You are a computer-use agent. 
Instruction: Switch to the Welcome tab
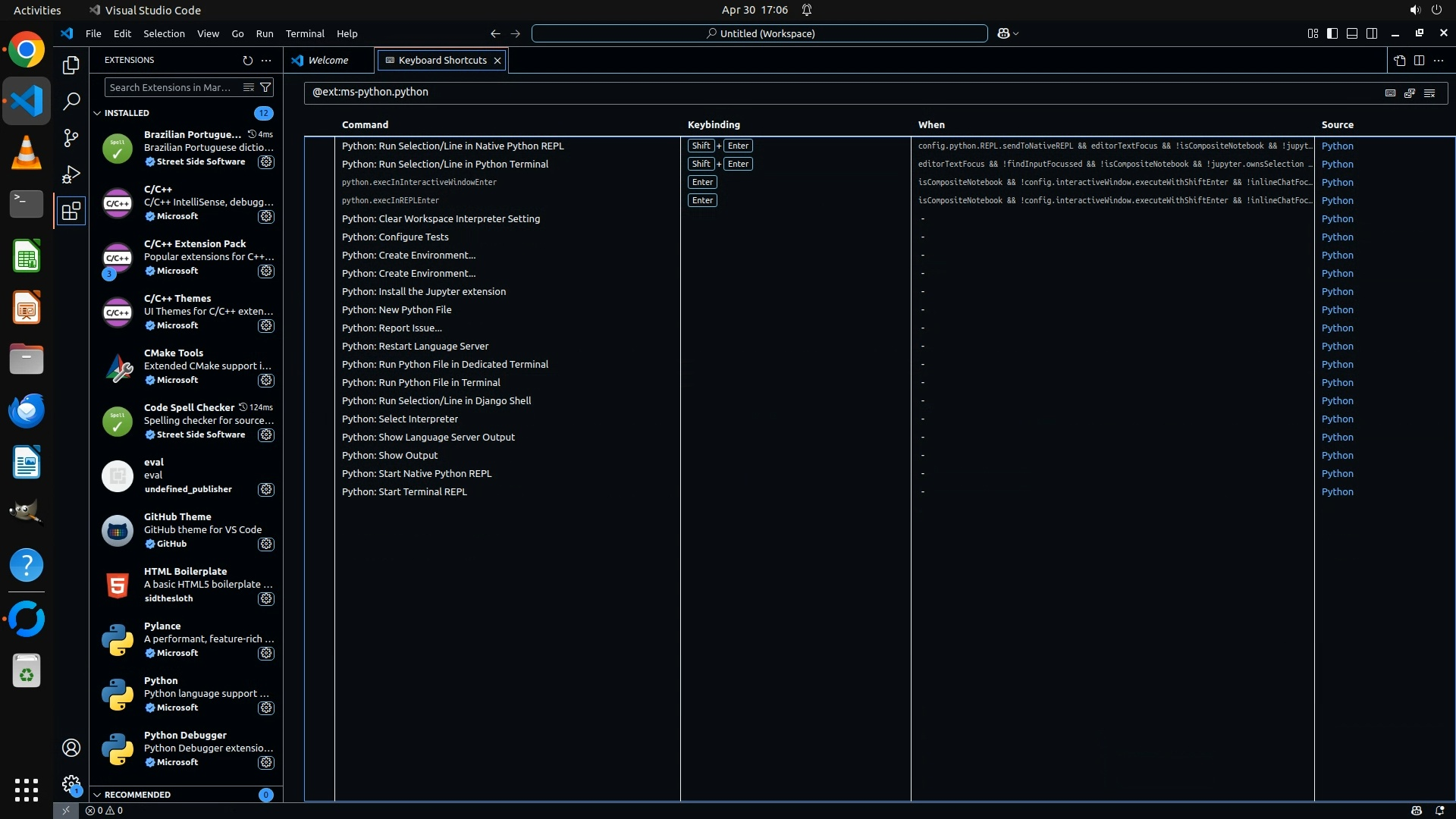point(328,60)
